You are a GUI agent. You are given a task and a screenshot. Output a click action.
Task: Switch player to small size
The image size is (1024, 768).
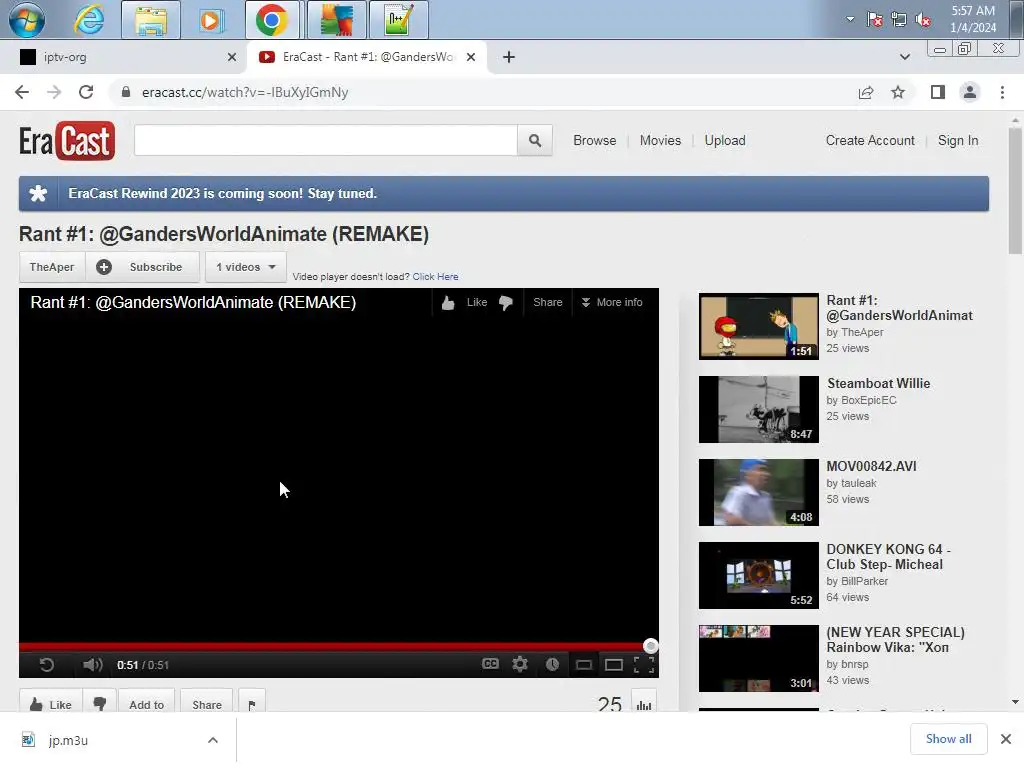583,665
